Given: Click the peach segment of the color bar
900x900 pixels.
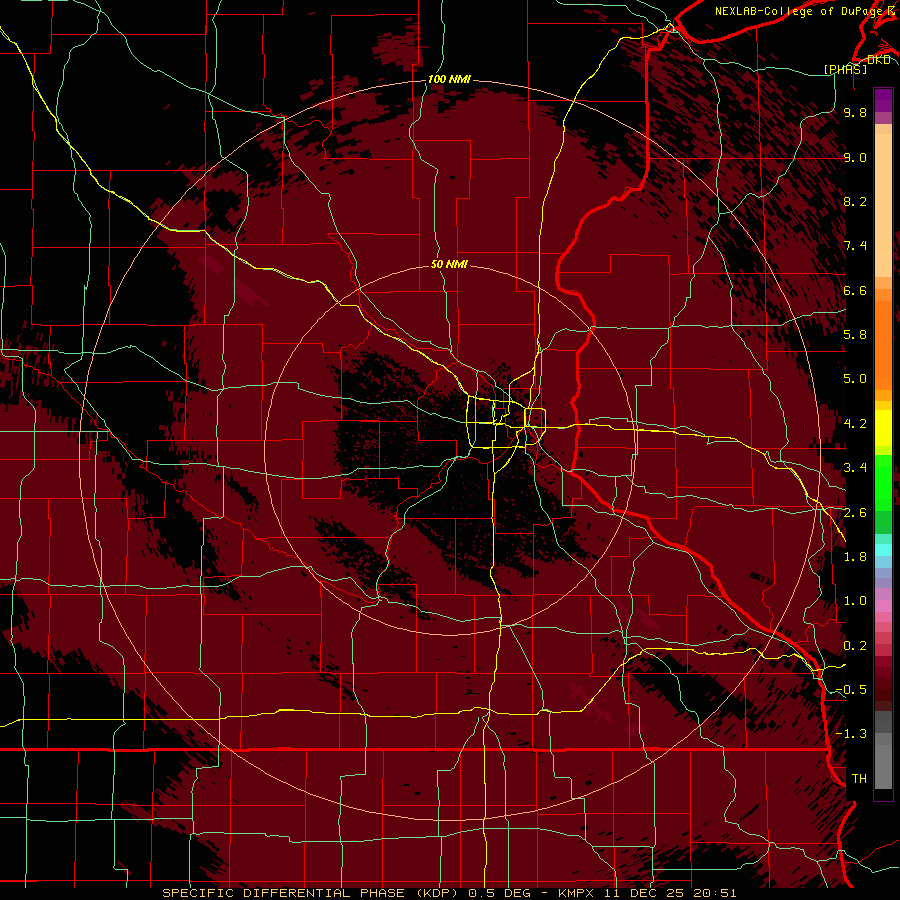Looking at the screenshot, I should (x=883, y=205).
